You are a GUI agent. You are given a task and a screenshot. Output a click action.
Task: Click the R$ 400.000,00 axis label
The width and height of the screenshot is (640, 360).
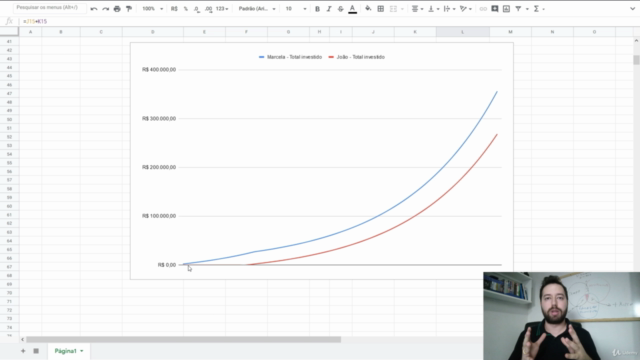[159, 70]
